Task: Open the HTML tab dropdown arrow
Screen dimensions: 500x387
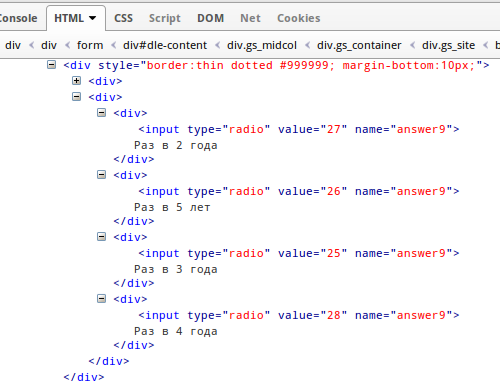Action: tap(93, 18)
